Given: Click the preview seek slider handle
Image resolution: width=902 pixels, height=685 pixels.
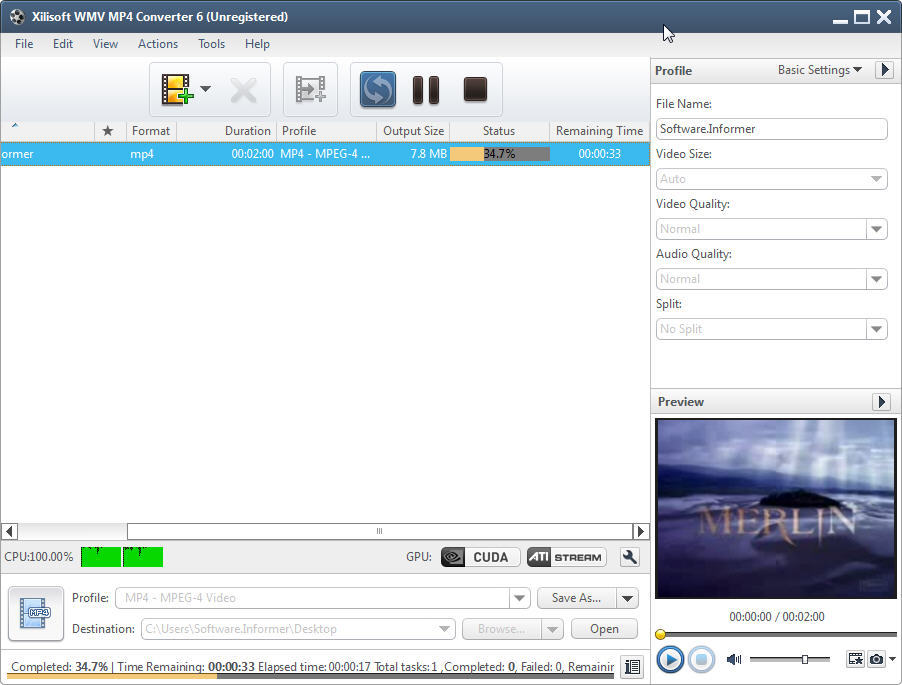Looking at the screenshot, I should [660, 634].
